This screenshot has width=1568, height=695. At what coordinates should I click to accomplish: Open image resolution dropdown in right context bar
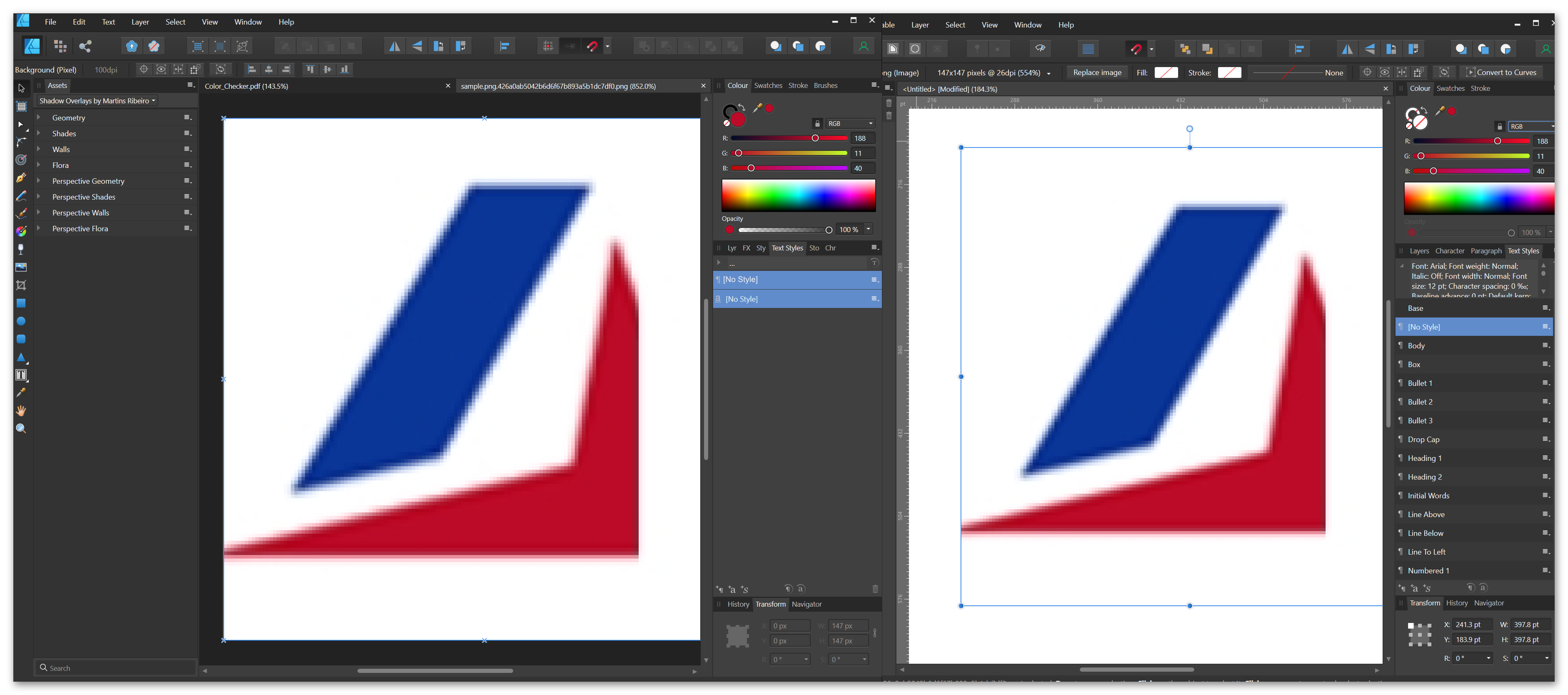(x=1048, y=73)
